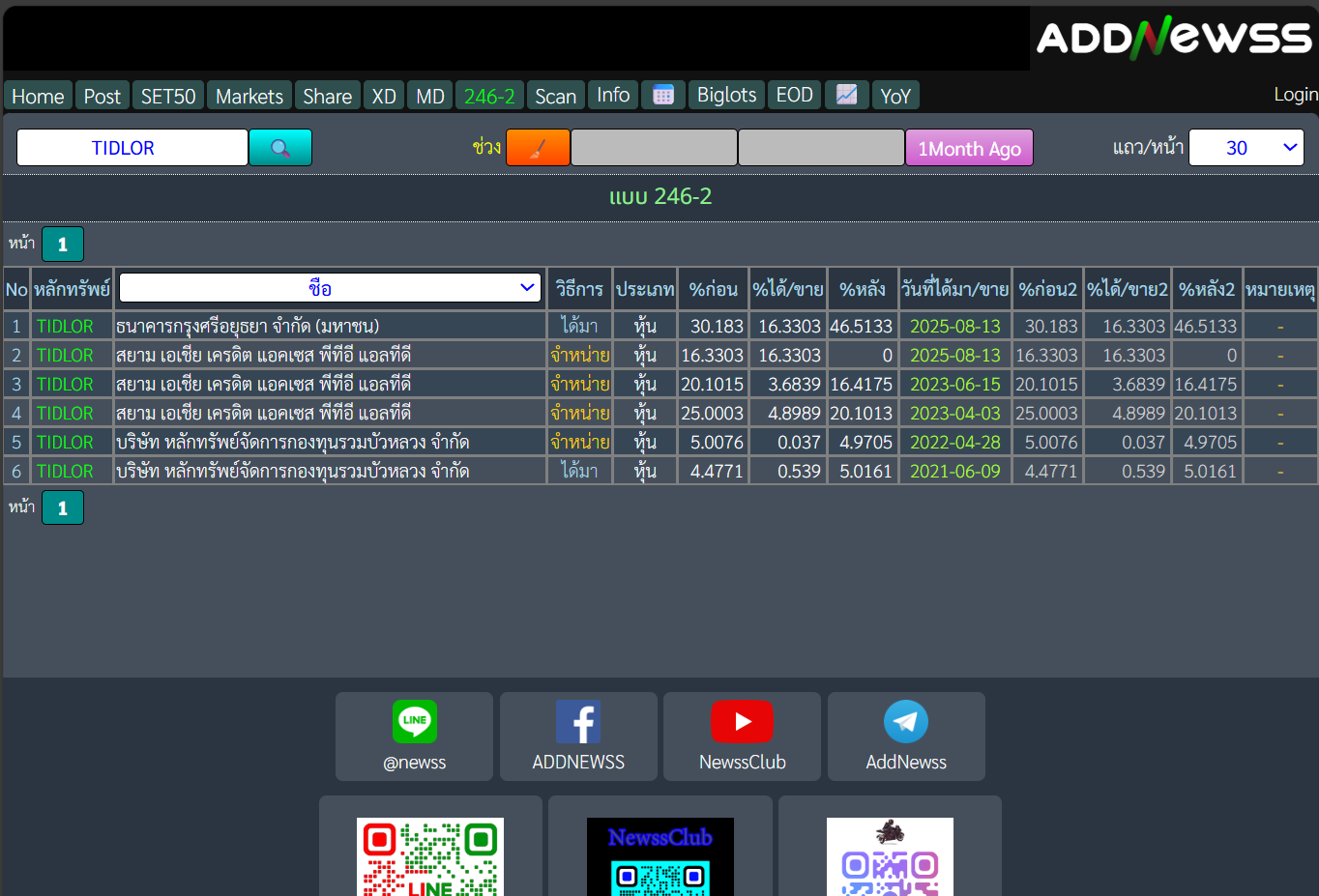The image size is (1319, 896).
Task: Open the ชื่อ column dropdown
Action: tap(329, 288)
